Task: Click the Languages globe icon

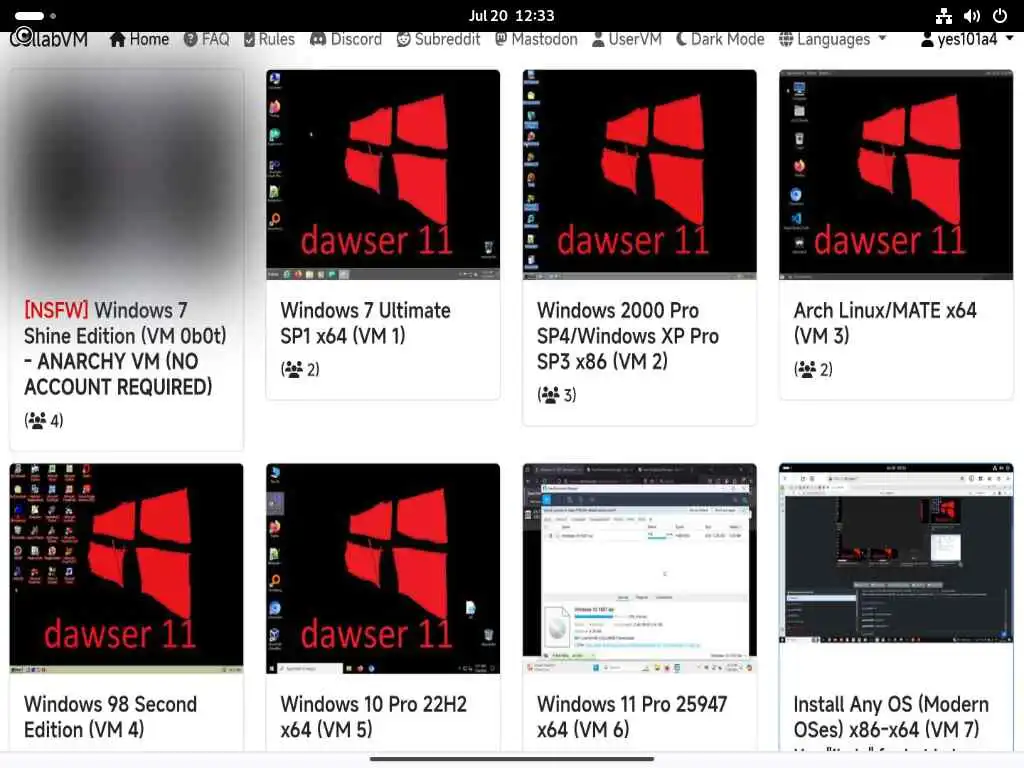Action: (786, 39)
